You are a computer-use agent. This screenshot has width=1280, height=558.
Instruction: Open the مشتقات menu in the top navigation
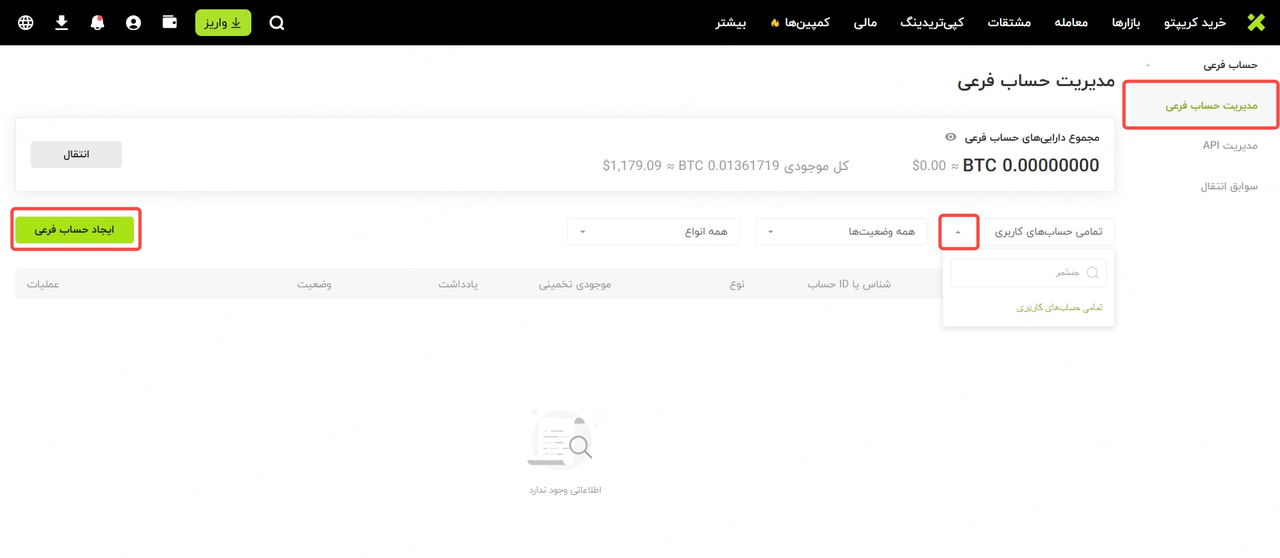(1009, 23)
